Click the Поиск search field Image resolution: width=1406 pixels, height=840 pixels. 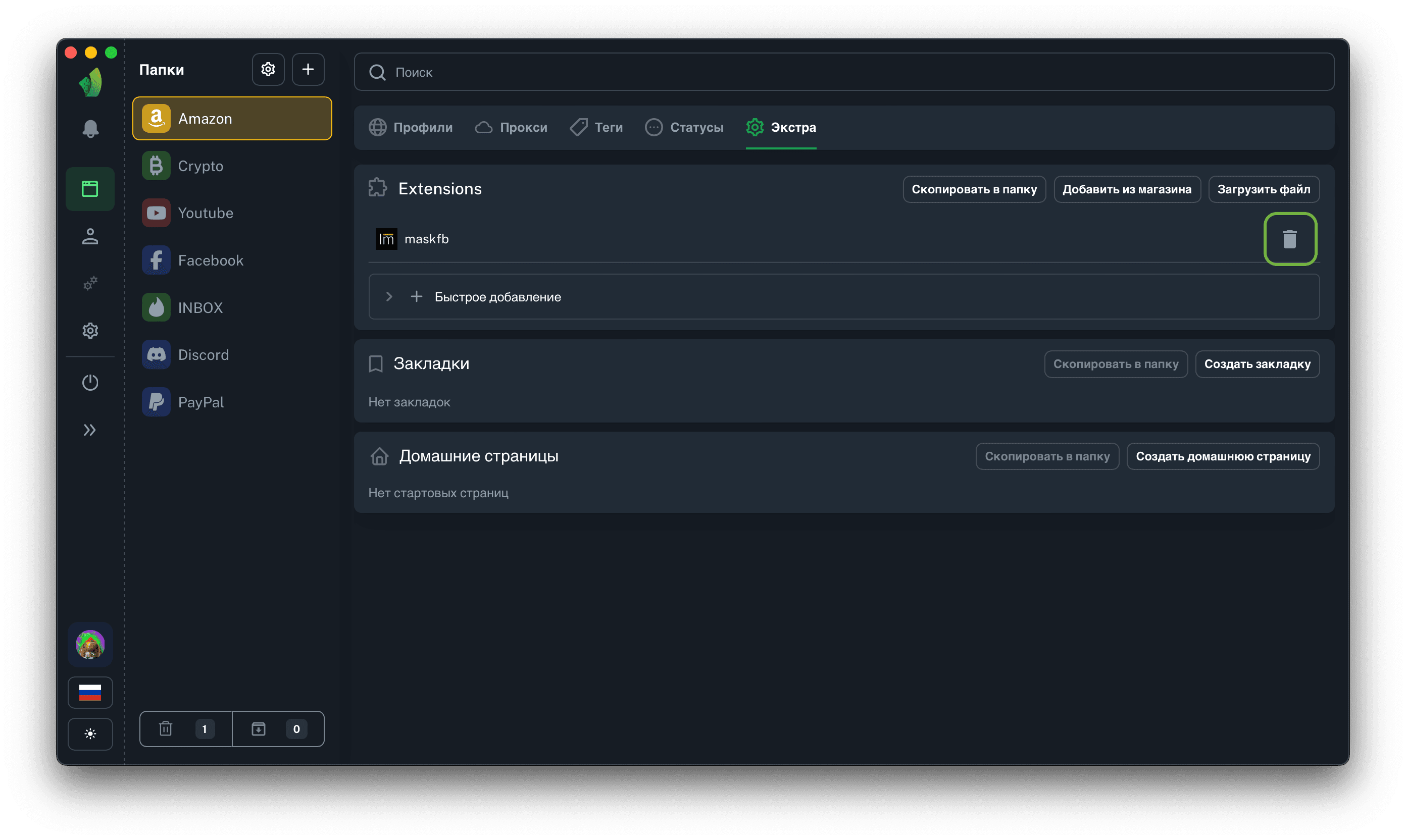pyautogui.click(x=844, y=72)
